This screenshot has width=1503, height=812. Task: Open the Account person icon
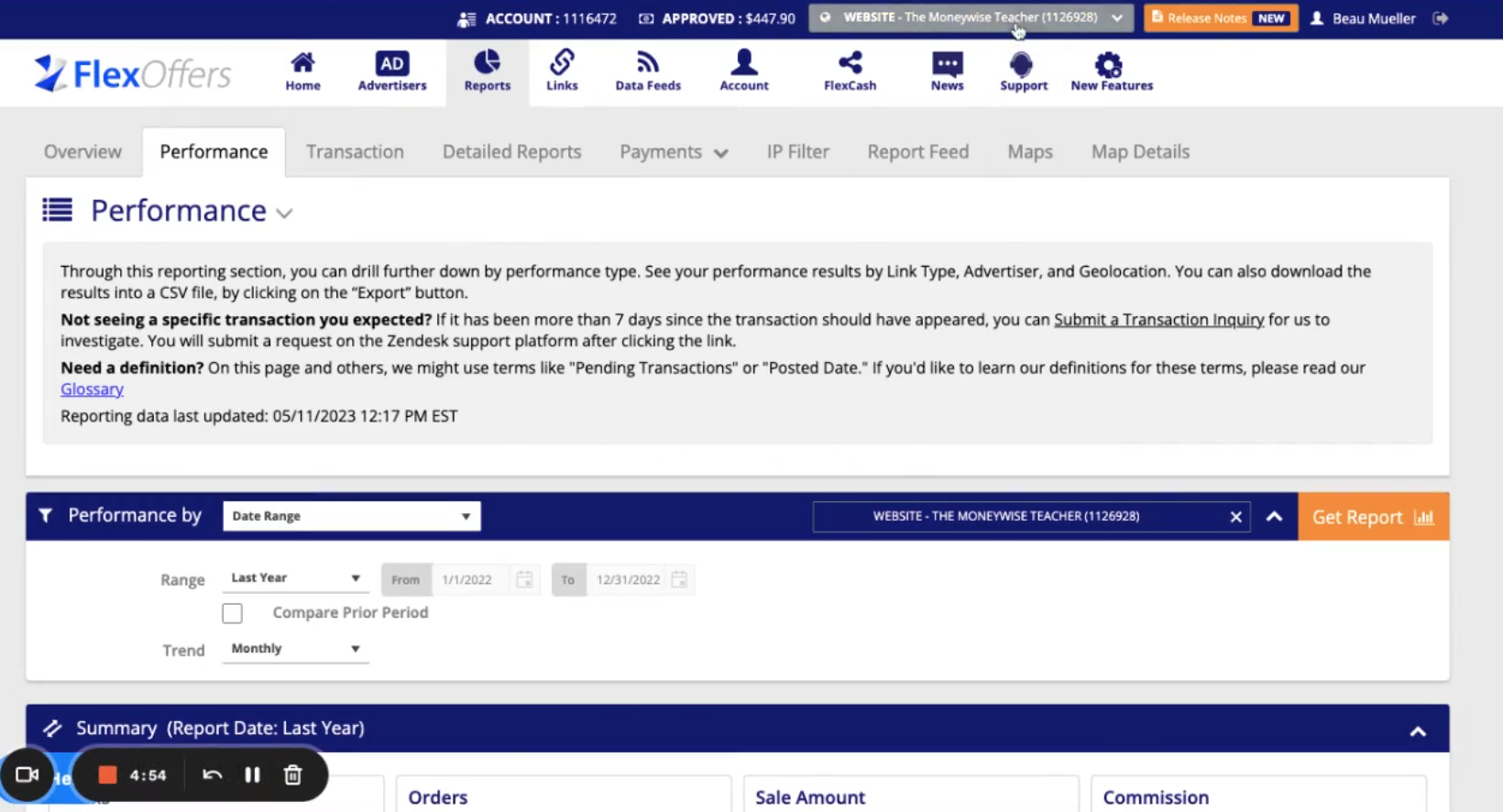coord(744,62)
